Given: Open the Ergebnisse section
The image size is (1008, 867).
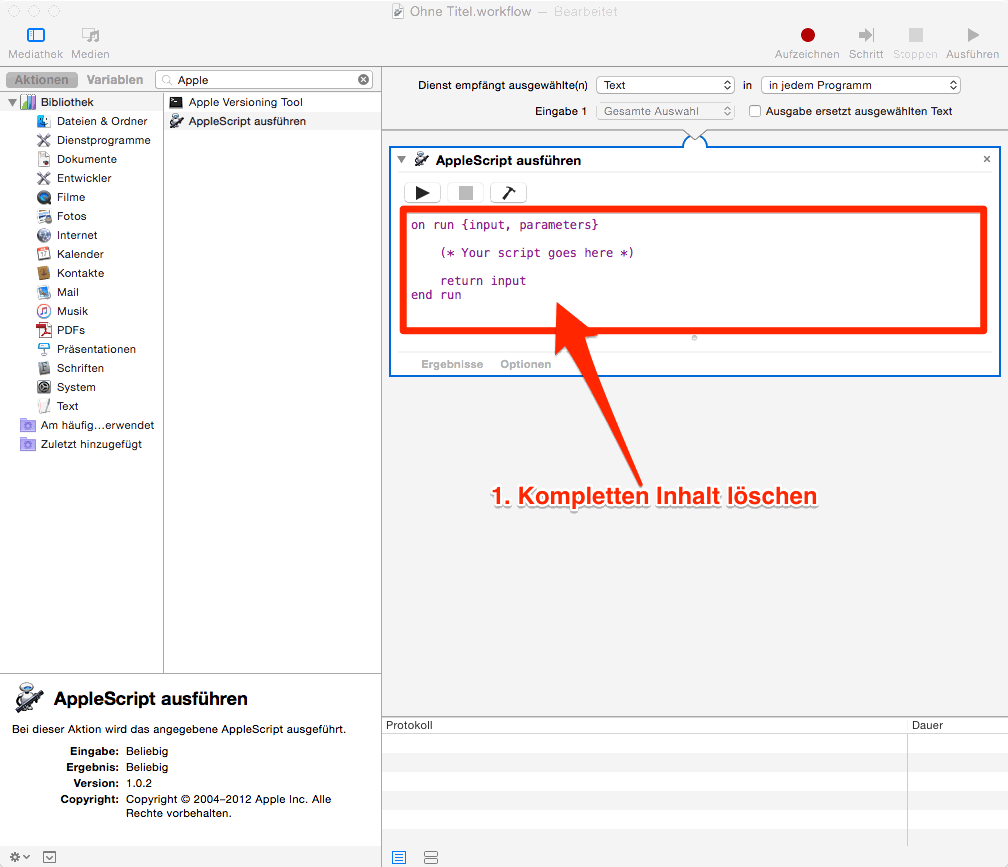Looking at the screenshot, I should (452, 364).
